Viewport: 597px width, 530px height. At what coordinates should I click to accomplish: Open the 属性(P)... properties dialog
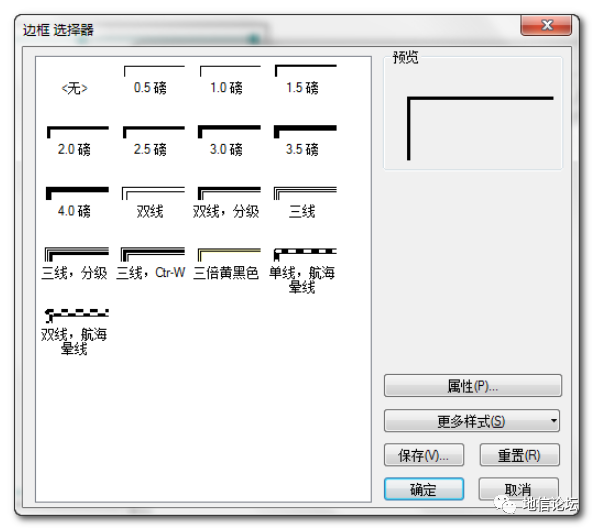click(473, 386)
